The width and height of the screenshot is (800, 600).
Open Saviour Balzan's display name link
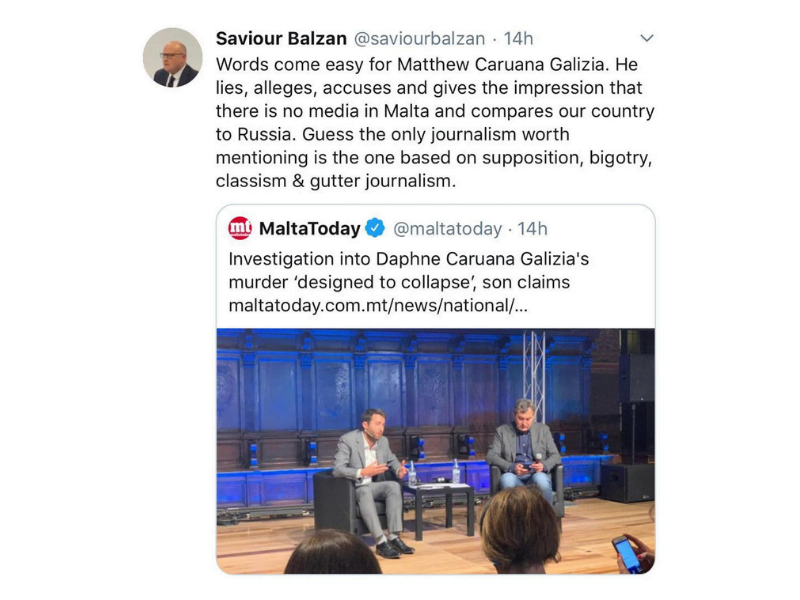tap(280, 39)
